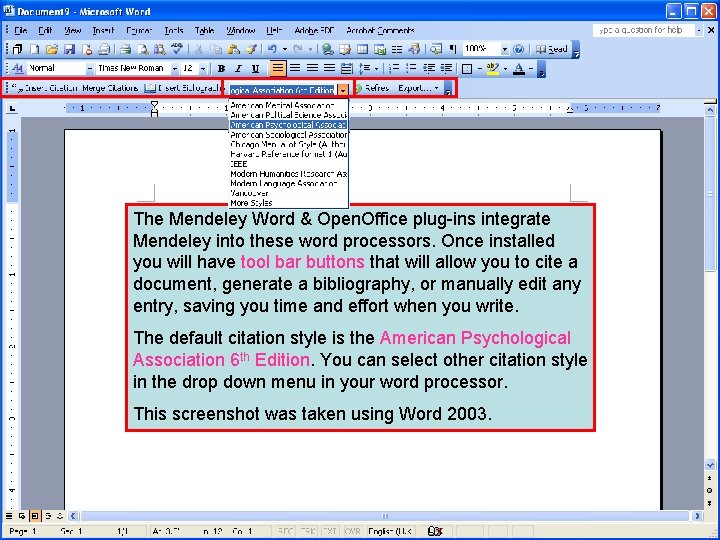Save the document with the floppy icon

(x=69, y=49)
